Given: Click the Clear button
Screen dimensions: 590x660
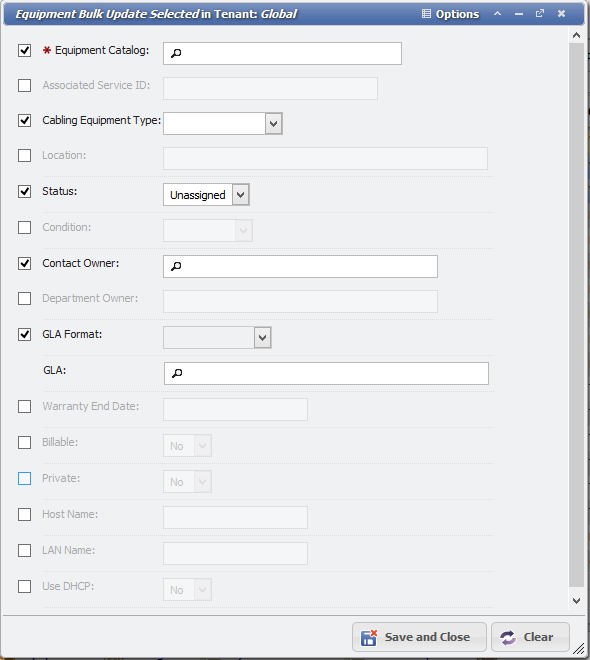Looking at the screenshot, I should pyautogui.click(x=530, y=637).
